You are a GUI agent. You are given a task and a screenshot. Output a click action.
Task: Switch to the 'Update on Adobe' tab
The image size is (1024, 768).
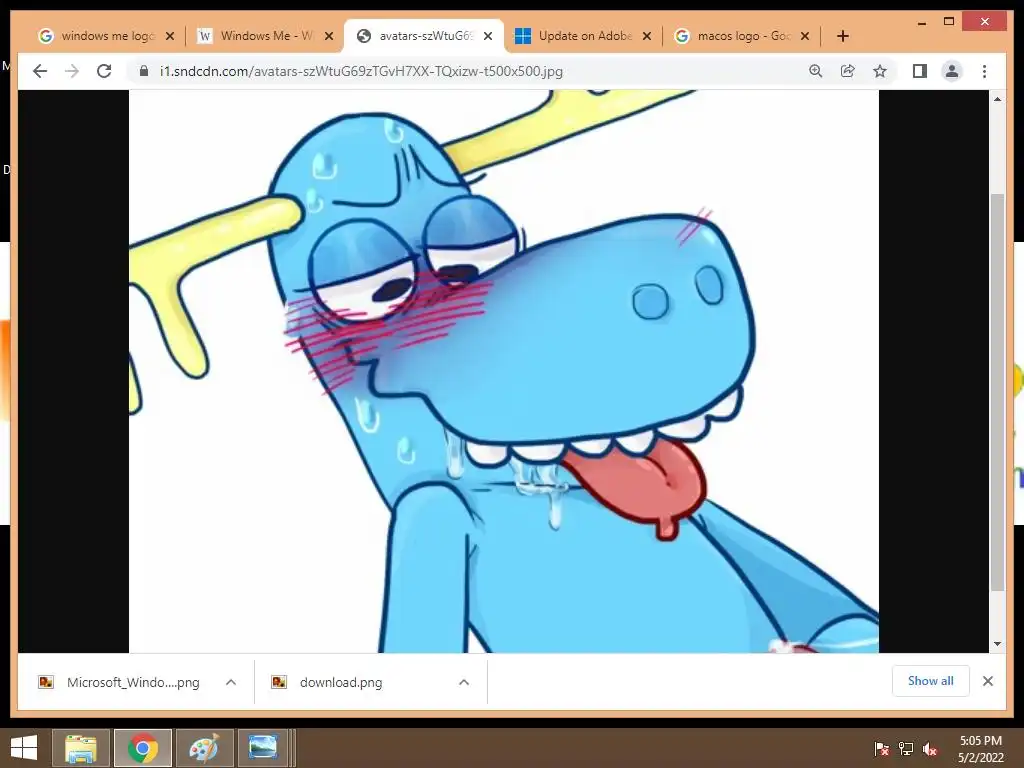[x=584, y=36]
